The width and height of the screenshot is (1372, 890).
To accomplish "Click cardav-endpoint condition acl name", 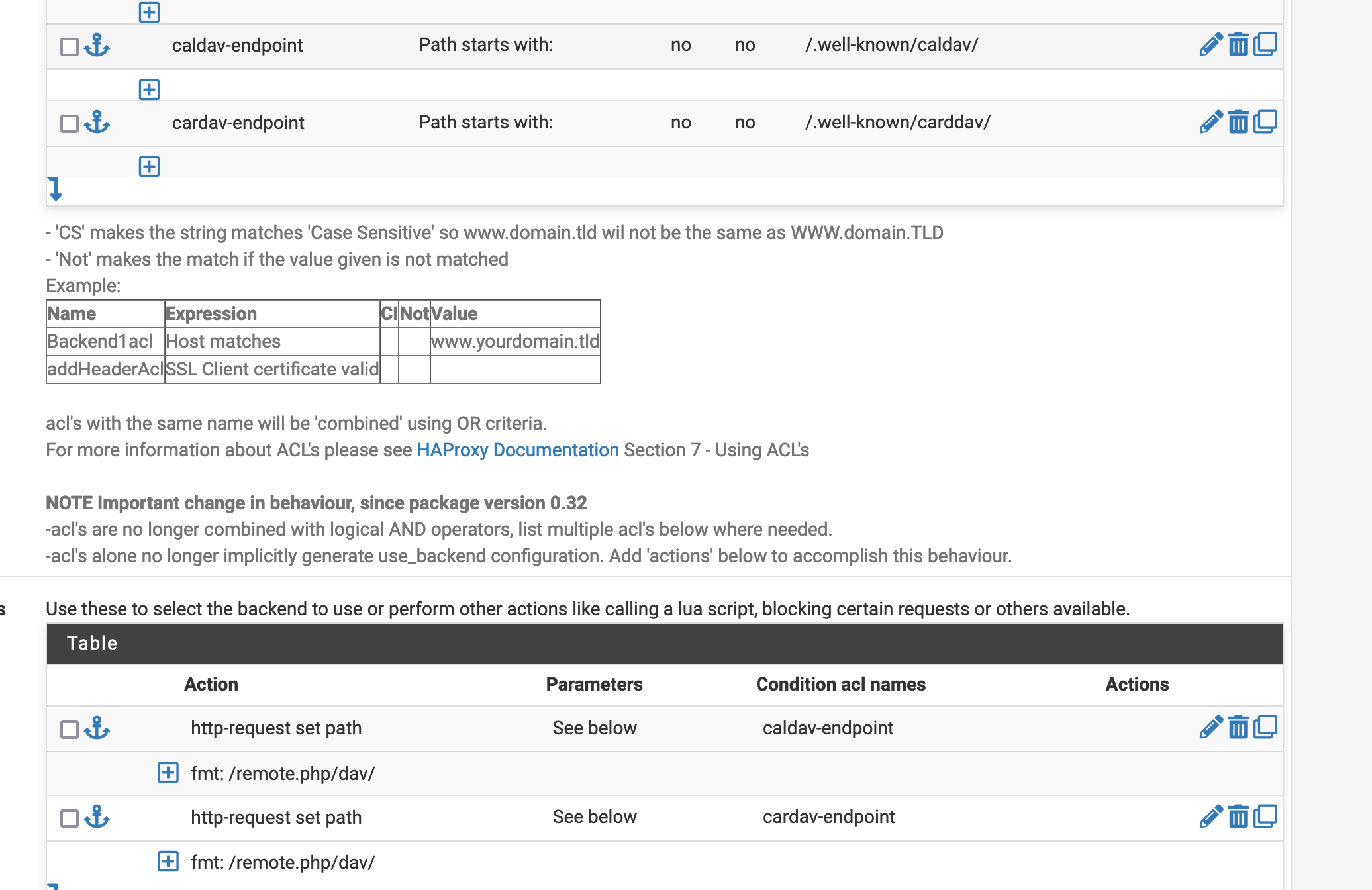I will (829, 817).
